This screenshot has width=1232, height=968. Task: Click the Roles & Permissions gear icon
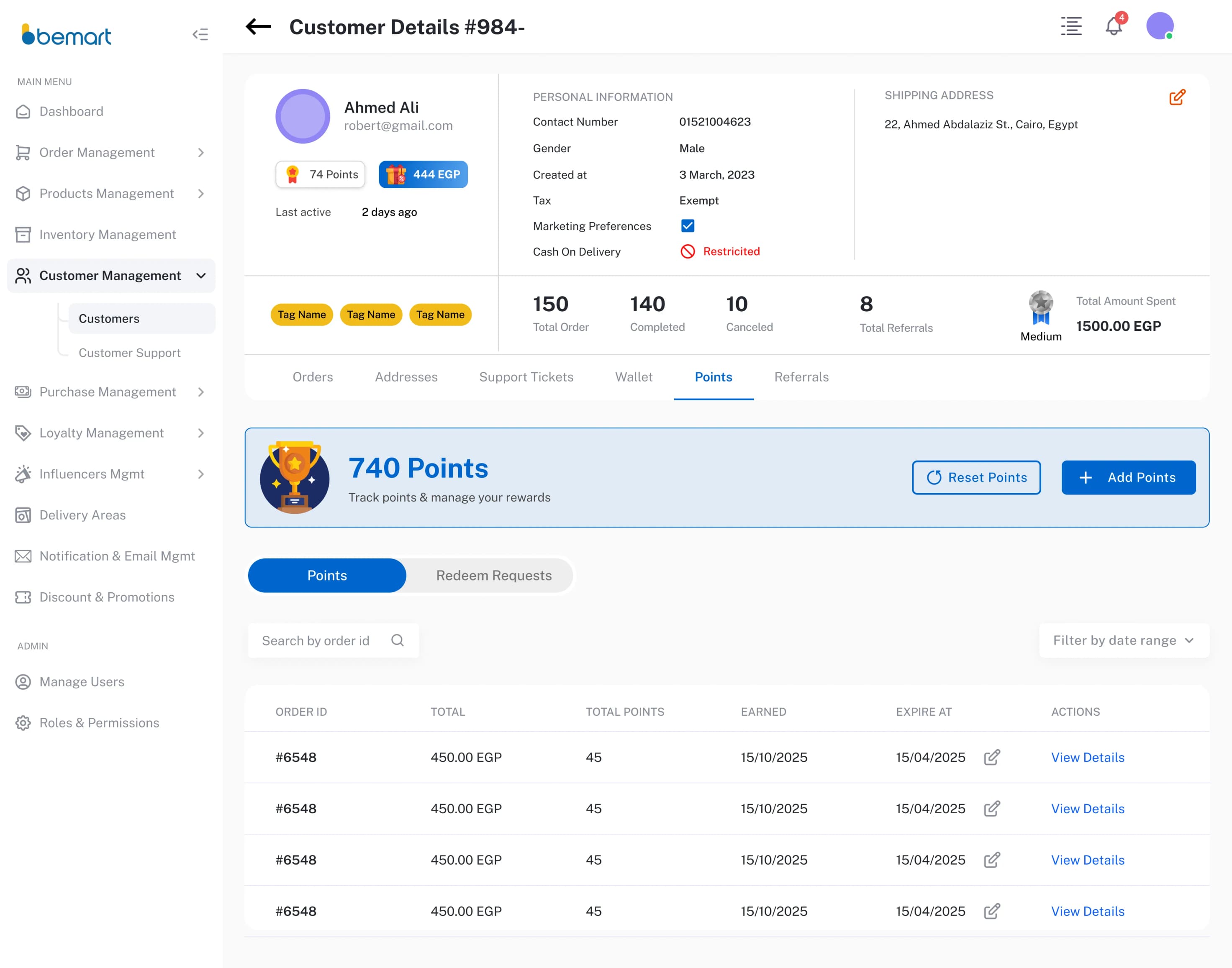23,722
